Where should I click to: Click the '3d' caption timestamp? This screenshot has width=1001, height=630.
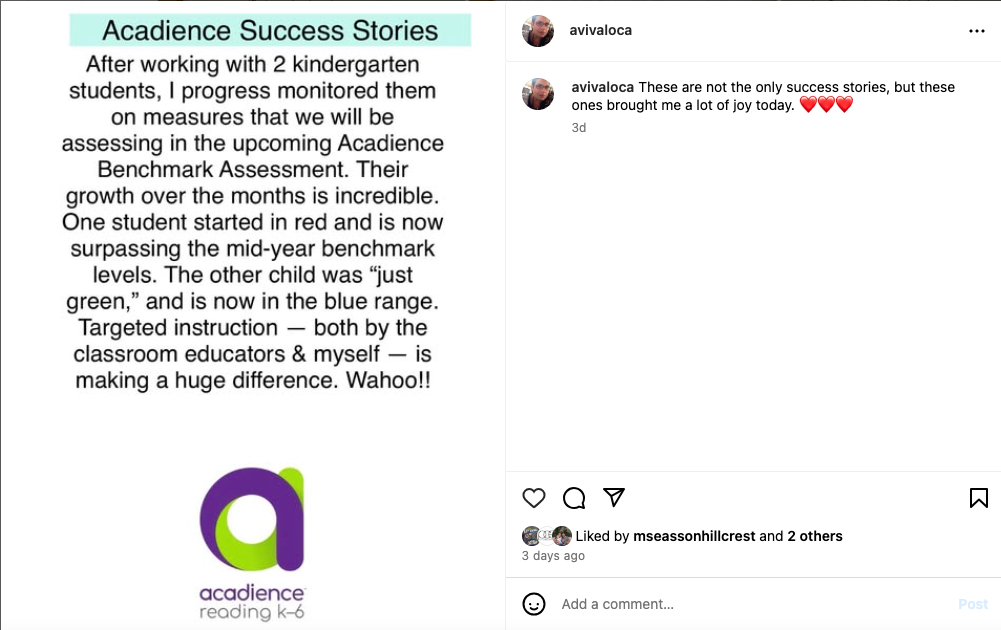pos(578,128)
